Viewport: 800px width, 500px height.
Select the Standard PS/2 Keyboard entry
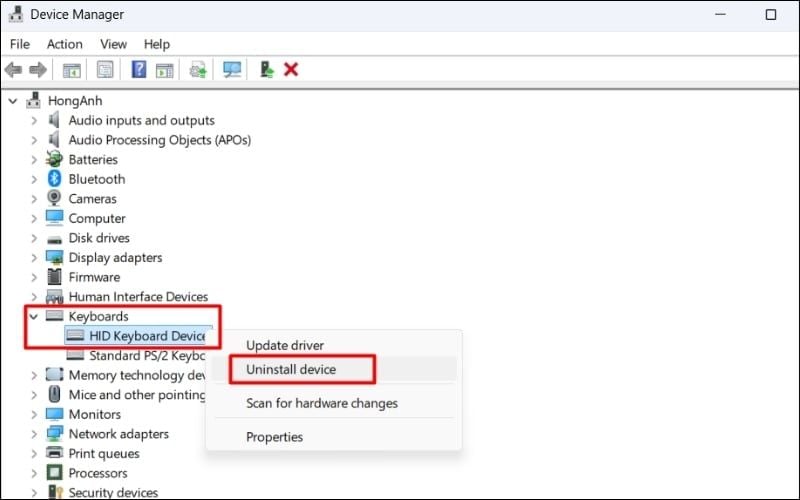click(x=138, y=355)
